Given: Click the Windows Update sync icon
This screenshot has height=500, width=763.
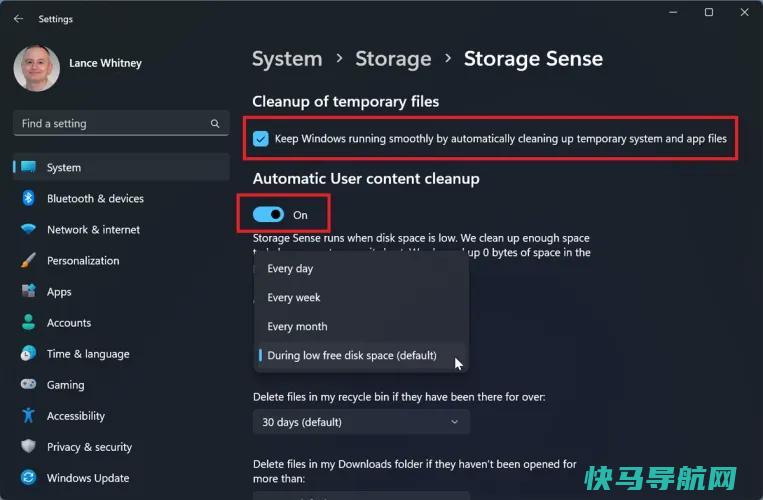Looking at the screenshot, I should [28, 478].
